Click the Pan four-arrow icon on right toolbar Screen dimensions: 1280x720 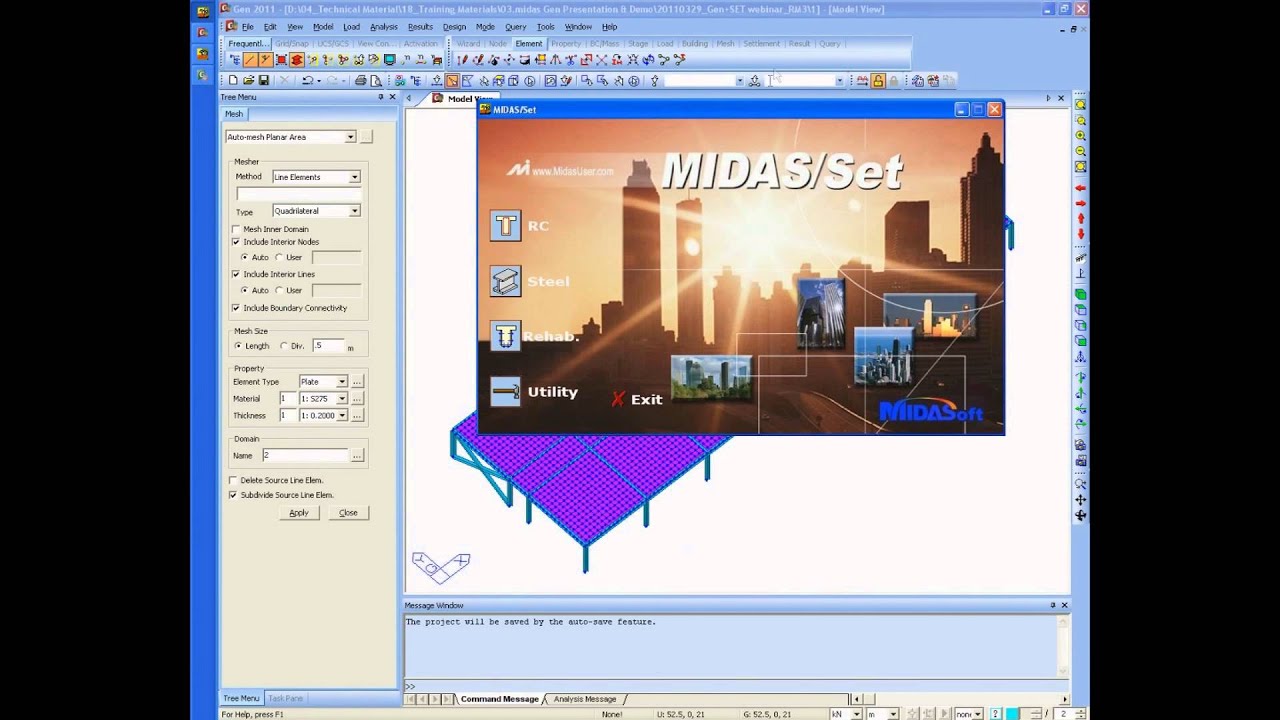pos(1081,500)
